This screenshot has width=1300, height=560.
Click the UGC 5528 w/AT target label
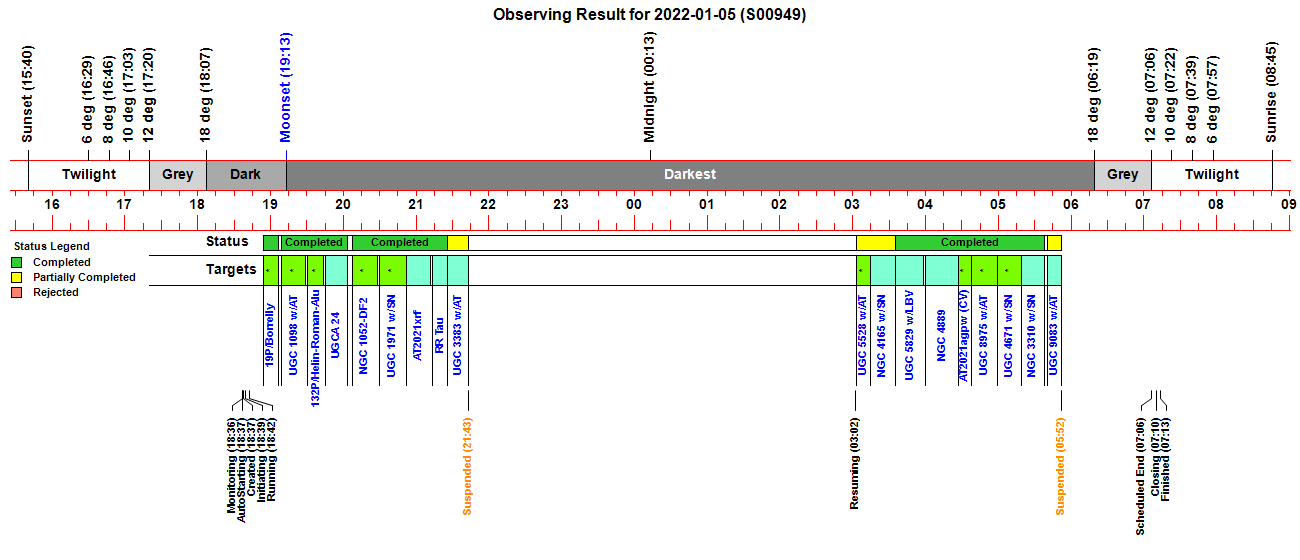click(862, 335)
